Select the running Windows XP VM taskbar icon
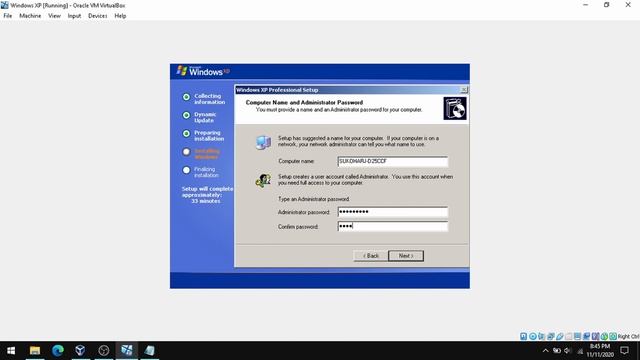This screenshot has width=640, height=360. [x=127, y=350]
